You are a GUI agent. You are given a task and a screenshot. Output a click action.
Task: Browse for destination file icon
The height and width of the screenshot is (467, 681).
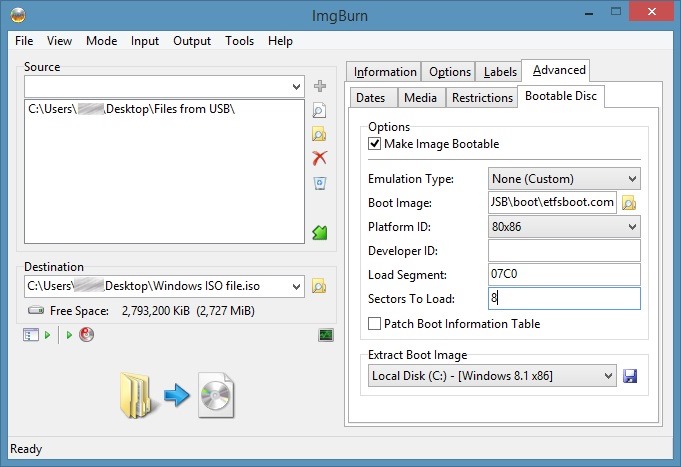pyautogui.click(x=319, y=286)
